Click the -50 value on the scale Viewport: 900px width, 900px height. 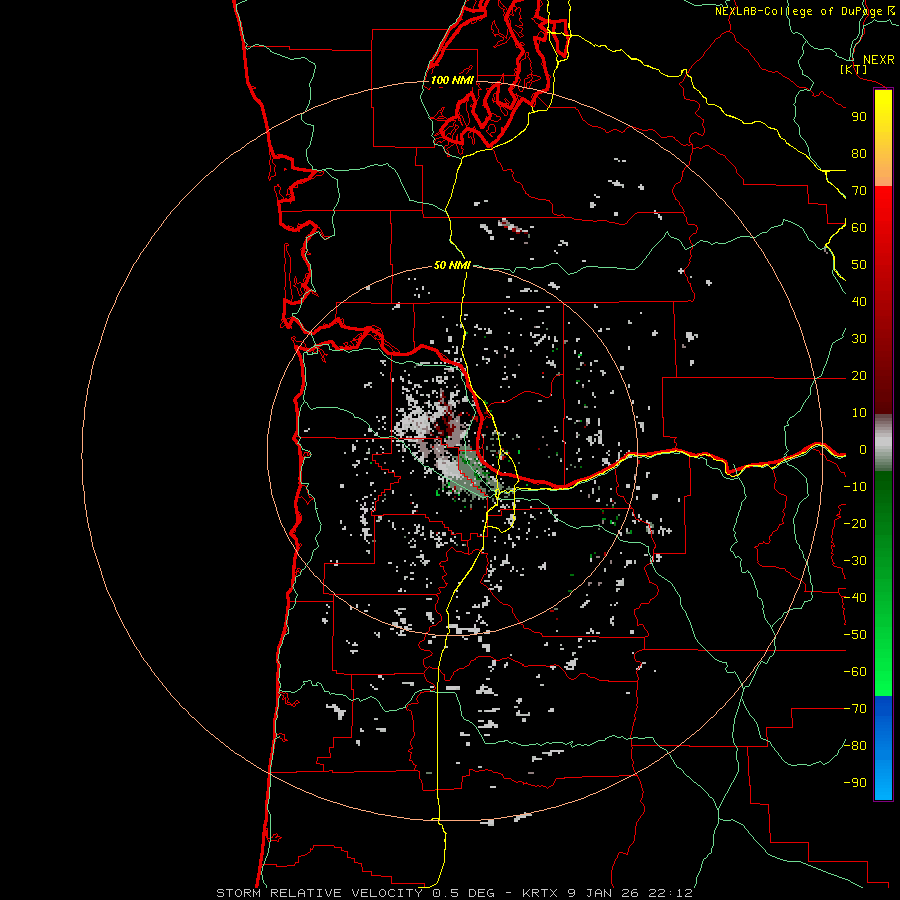[855, 635]
